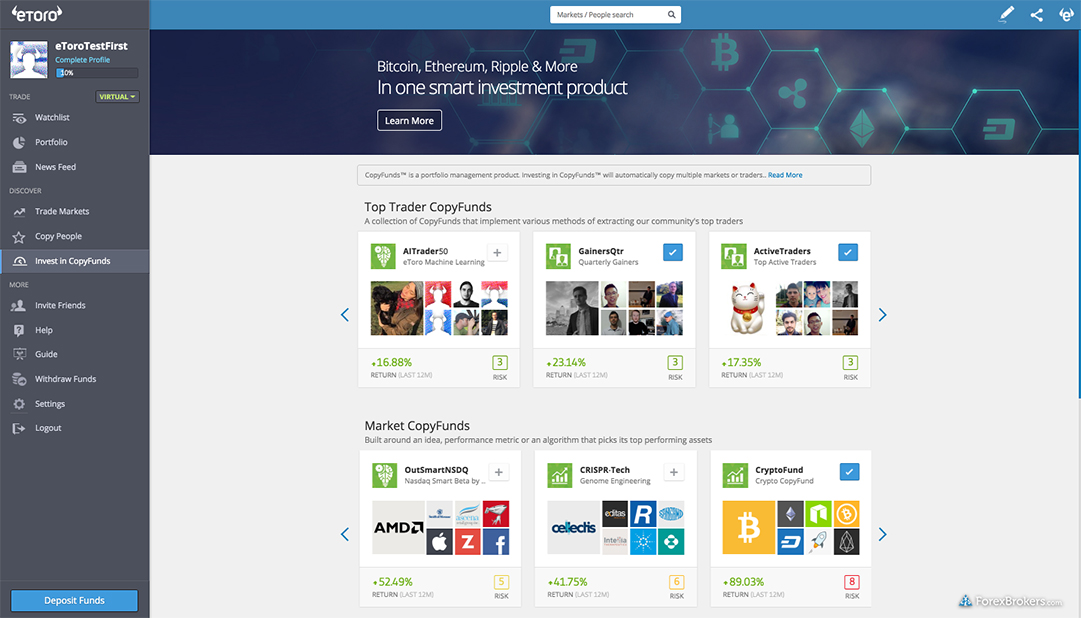Show previous Market CopyFunds

(345, 535)
